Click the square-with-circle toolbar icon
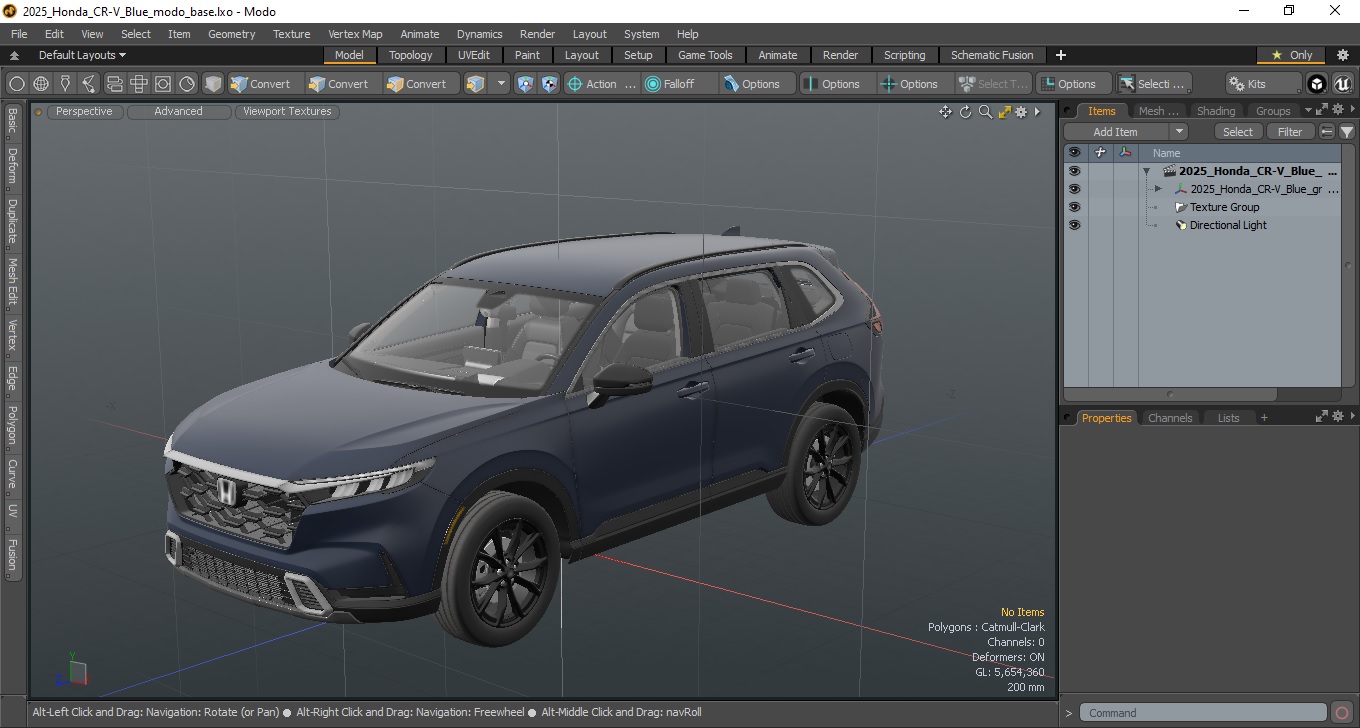The width and height of the screenshot is (1360, 728). 163,84
